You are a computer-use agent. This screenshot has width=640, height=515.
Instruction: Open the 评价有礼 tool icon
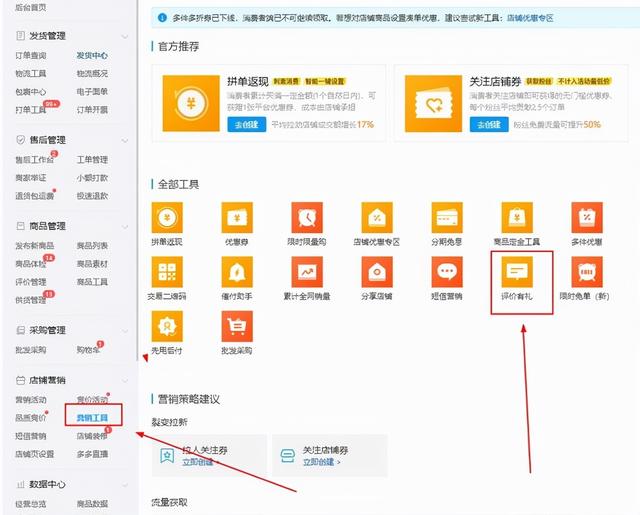517,272
